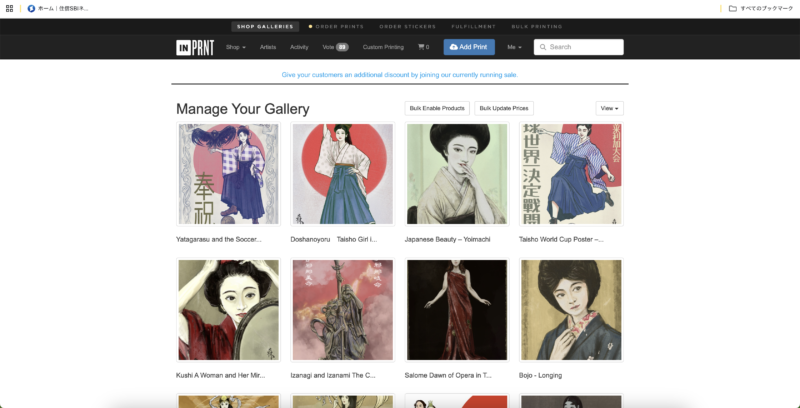Focus the Search input field

click(x=579, y=47)
